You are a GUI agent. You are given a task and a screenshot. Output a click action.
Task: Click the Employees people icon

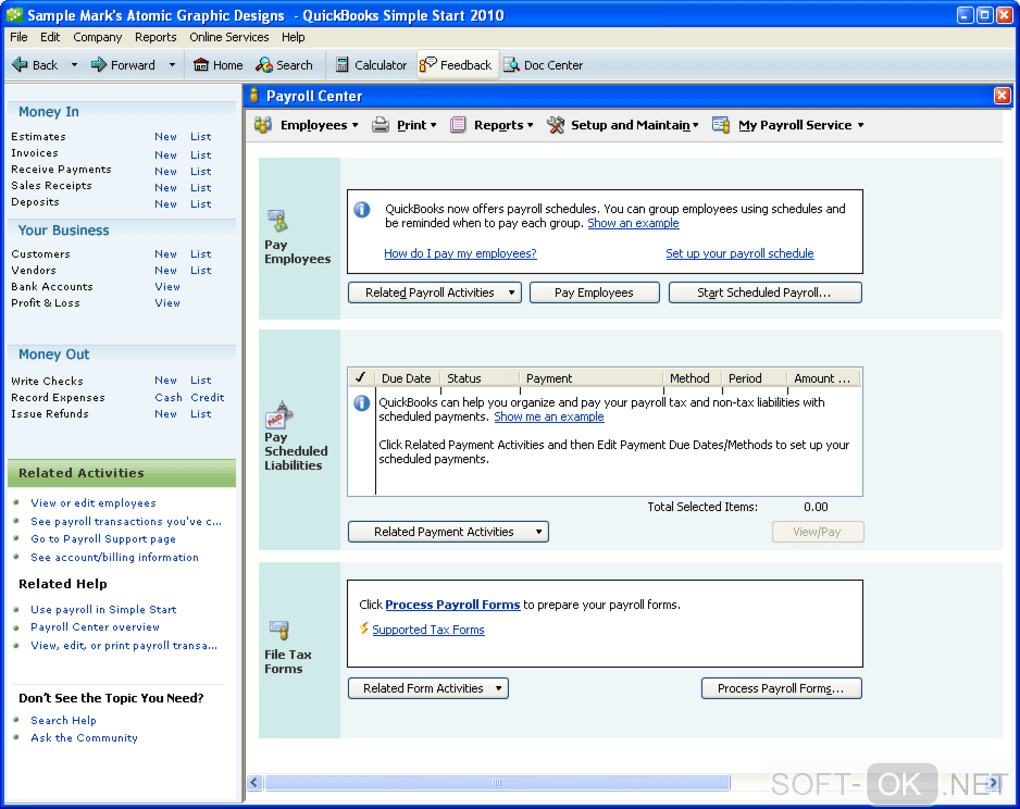[x=263, y=125]
